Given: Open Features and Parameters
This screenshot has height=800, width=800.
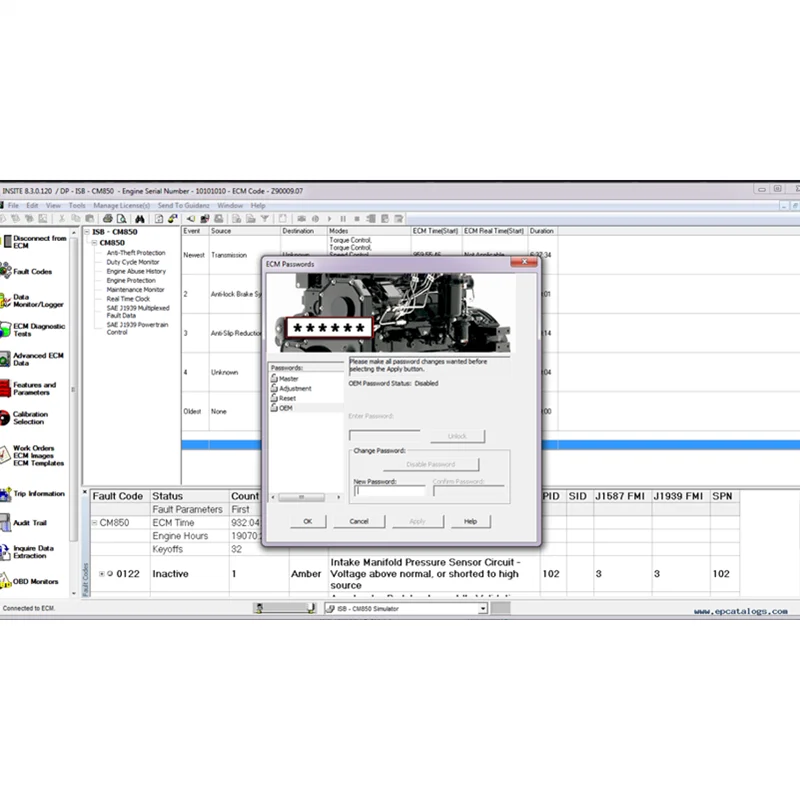Looking at the screenshot, I should (29, 388).
